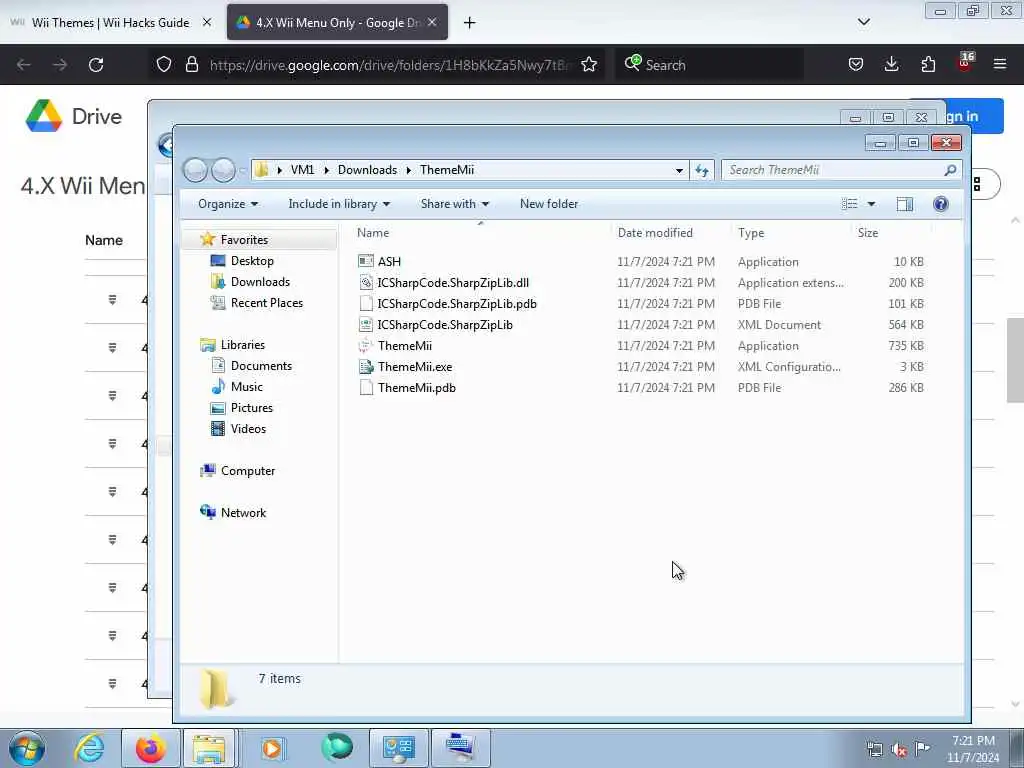Select Favorites in navigation pane
Screen dimensions: 1024x768
tap(244, 240)
